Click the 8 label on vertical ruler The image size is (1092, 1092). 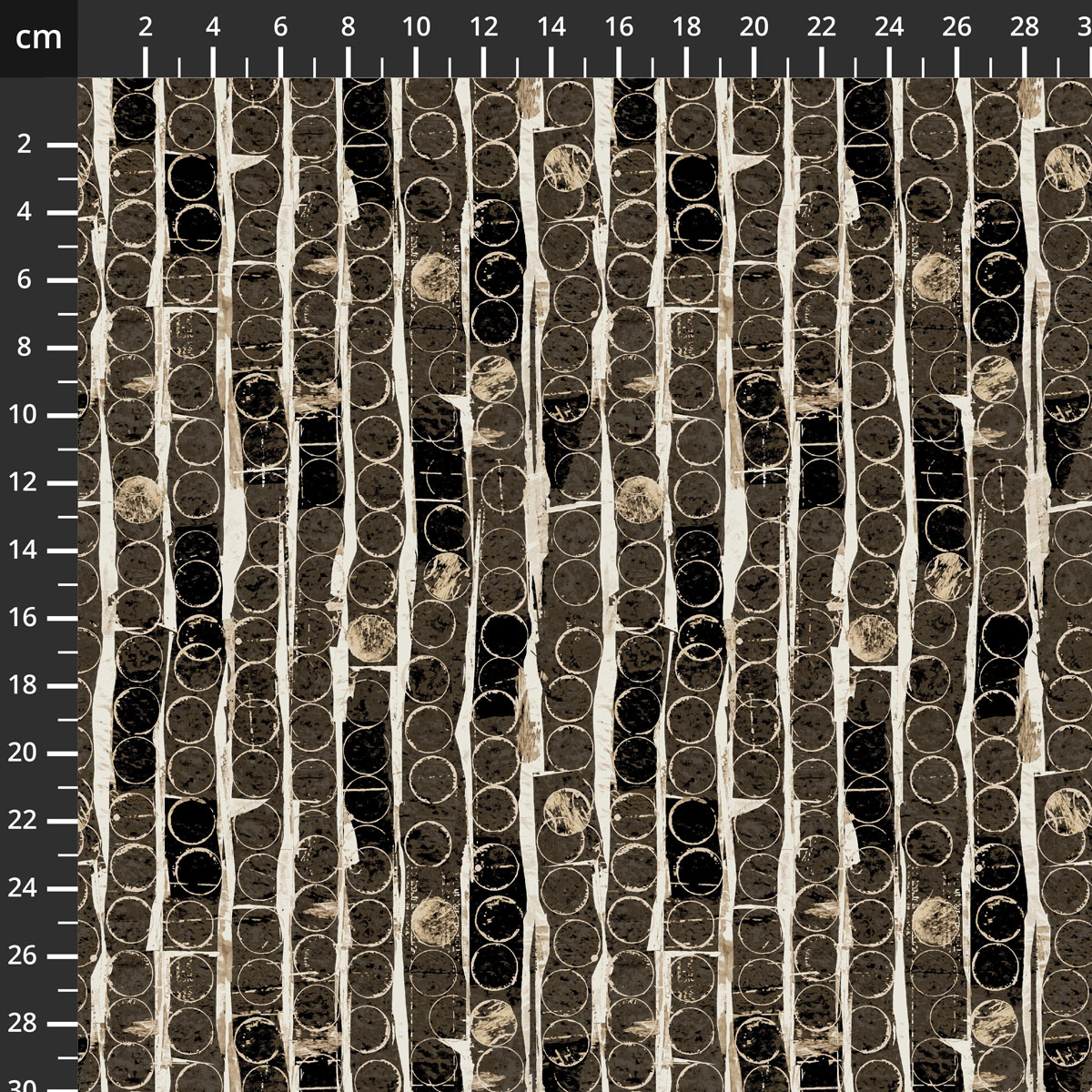pyautogui.click(x=25, y=348)
